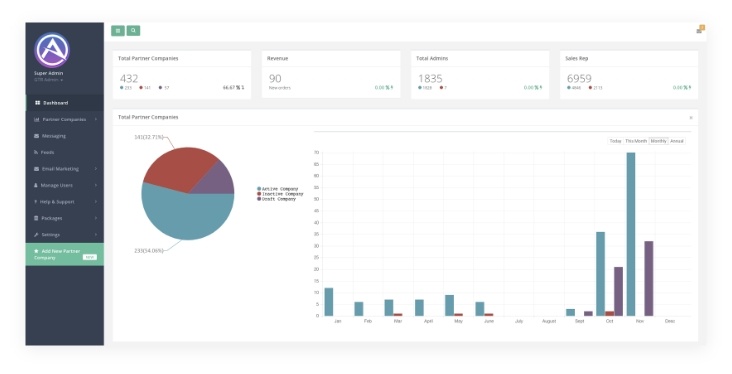Click the Revenue card title
This screenshot has height=374, width=732.
(277, 58)
